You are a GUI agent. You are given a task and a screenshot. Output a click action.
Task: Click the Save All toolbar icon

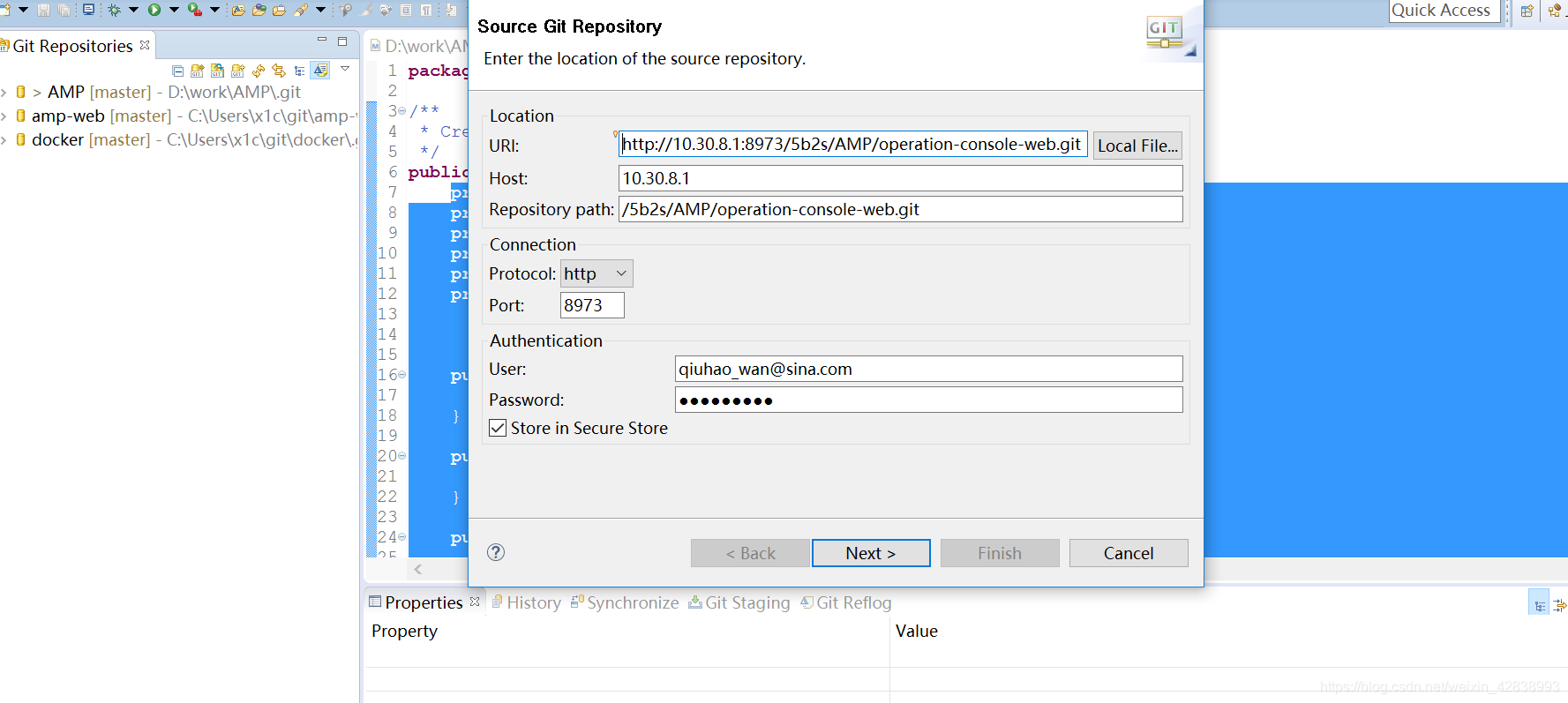(x=64, y=11)
